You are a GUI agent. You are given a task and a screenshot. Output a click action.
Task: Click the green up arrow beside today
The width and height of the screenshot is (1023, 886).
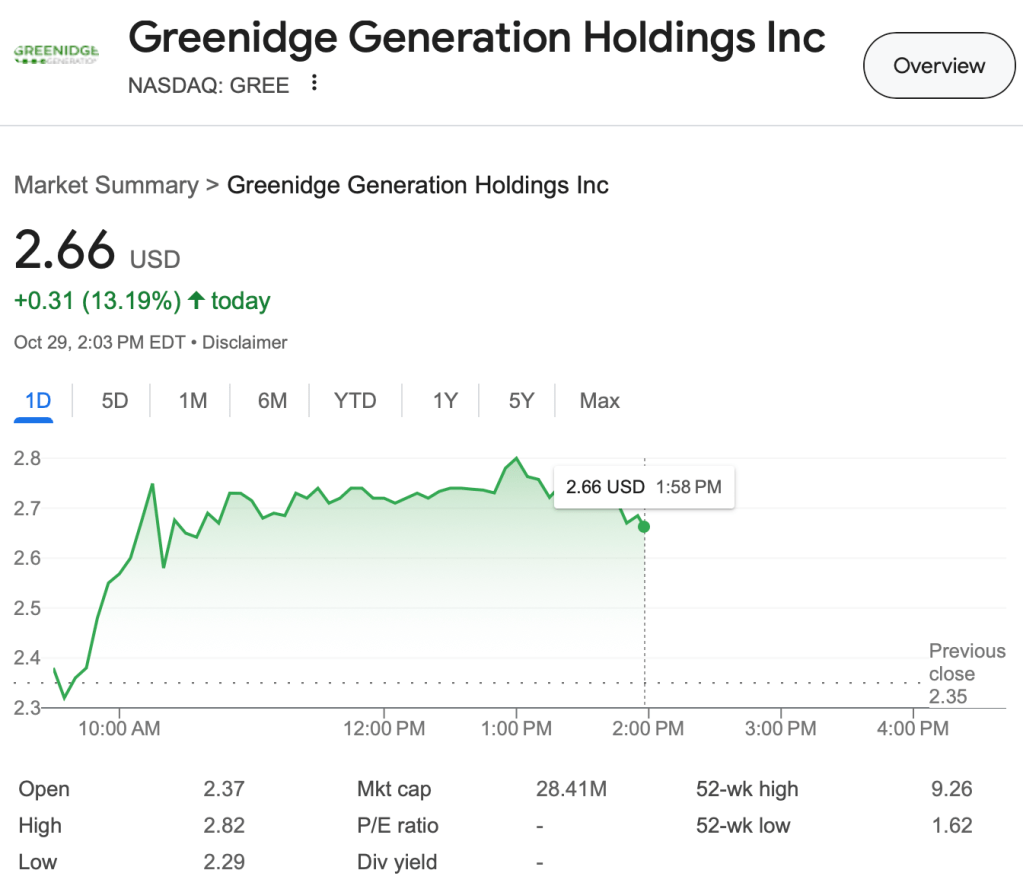[x=196, y=300]
